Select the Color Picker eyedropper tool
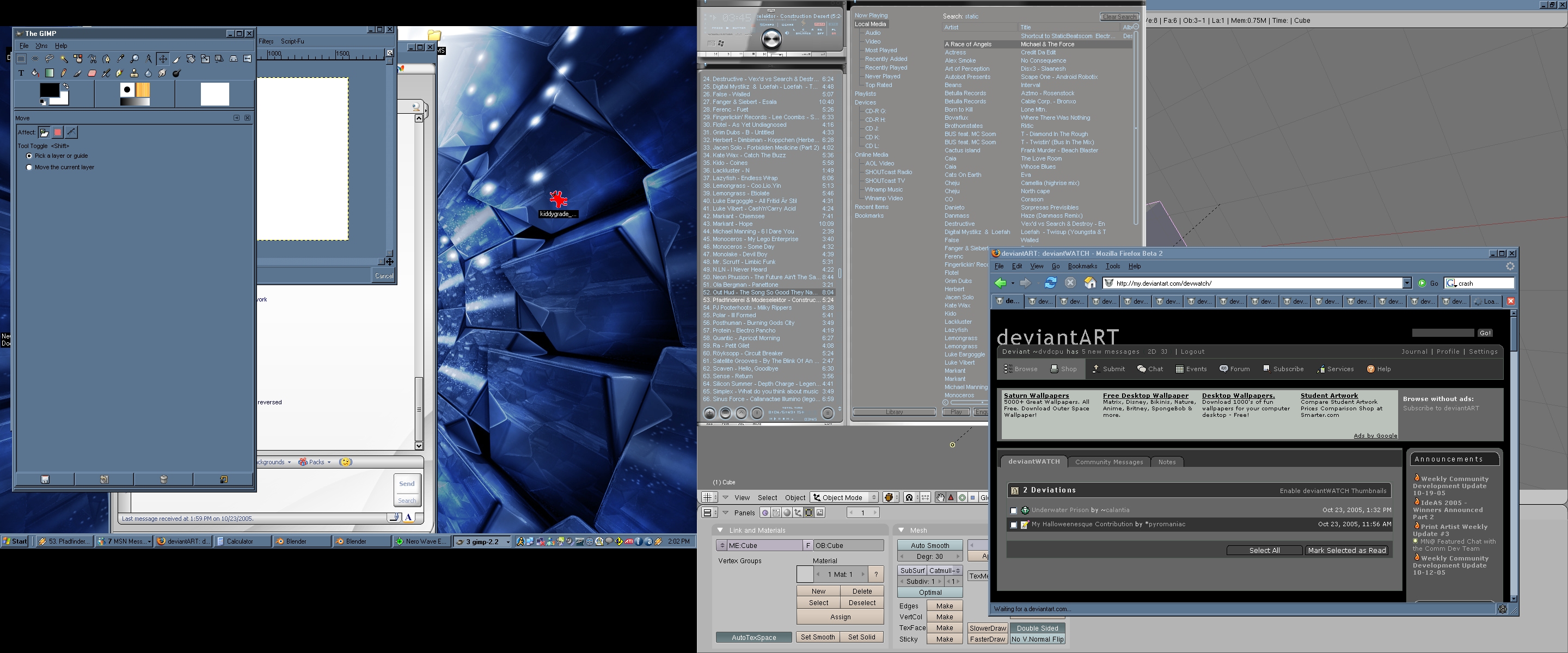Viewport: 1568px width, 653px height. 120,59
